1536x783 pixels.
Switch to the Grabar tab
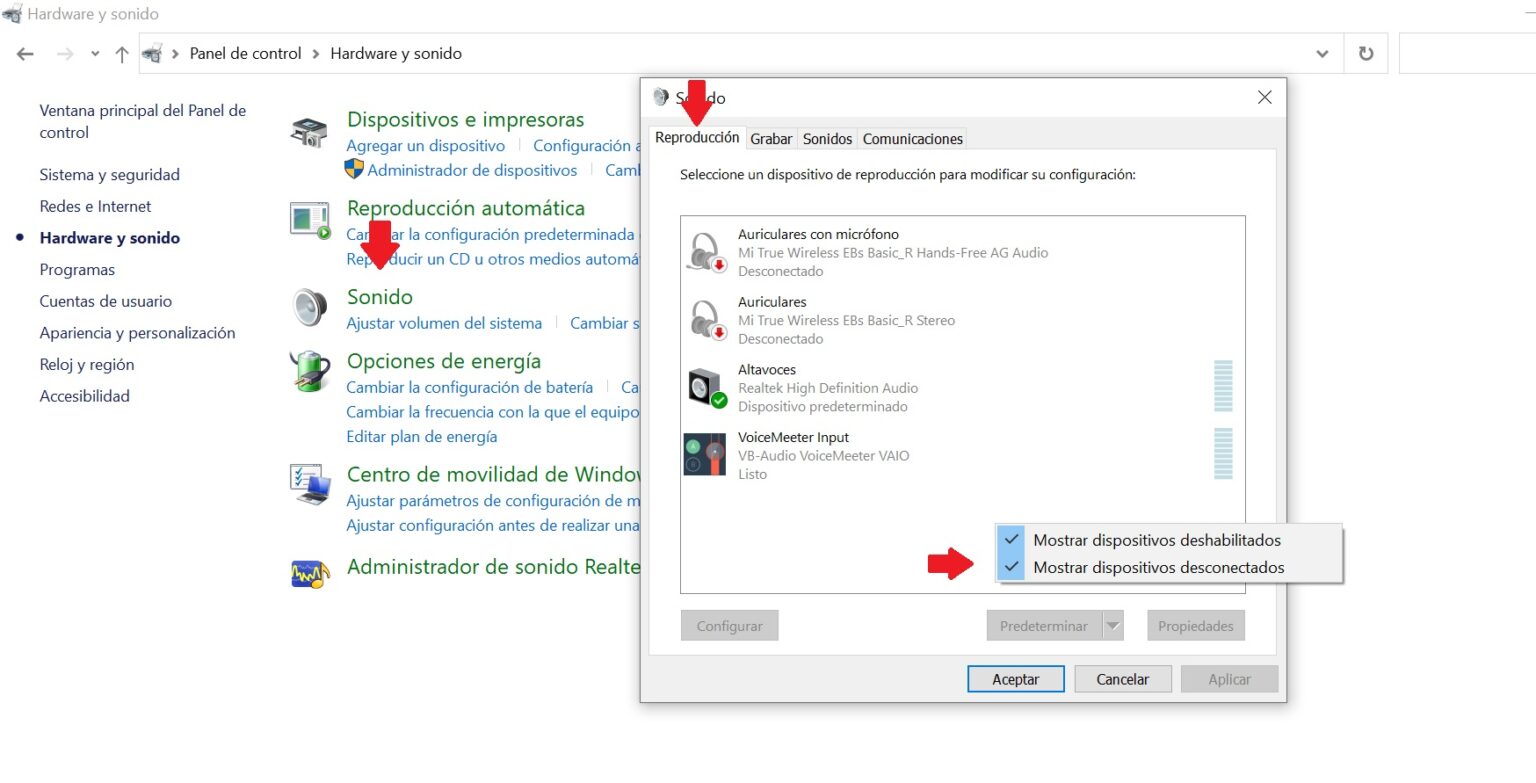(x=771, y=139)
